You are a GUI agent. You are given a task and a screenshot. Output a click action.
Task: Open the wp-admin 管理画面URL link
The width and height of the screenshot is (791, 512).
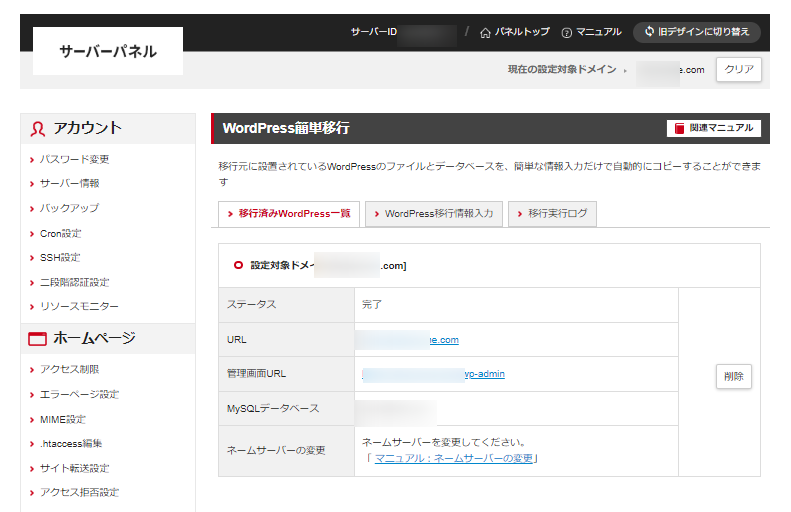click(x=435, y=374)
